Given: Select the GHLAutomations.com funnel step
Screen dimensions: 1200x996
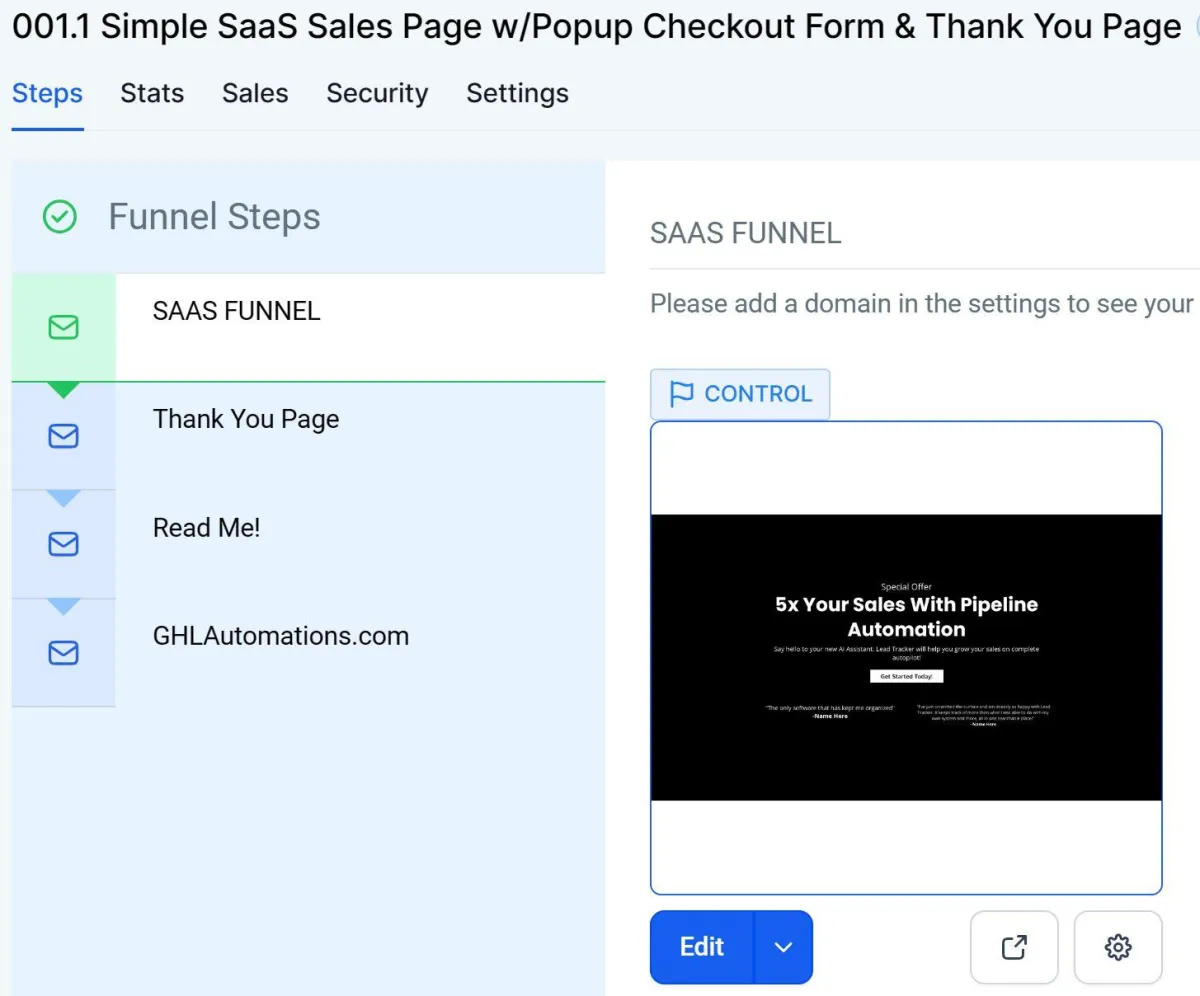Looking at the screenshot, I should tap(308, 653).
